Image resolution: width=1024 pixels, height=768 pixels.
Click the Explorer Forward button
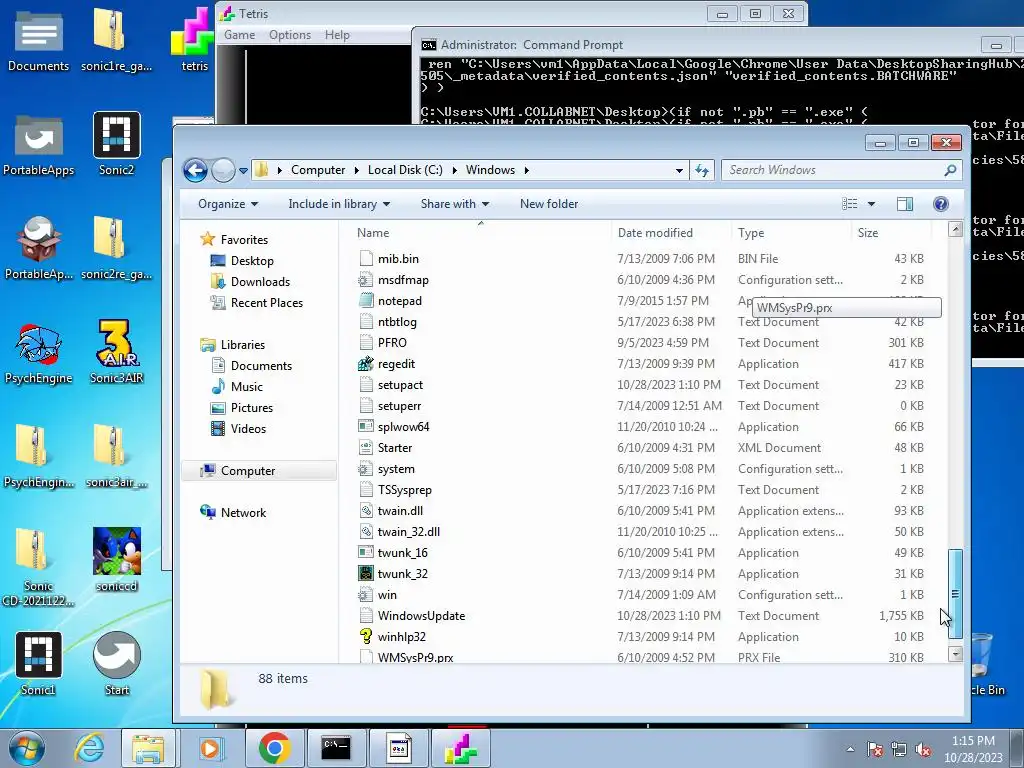(223, 170)
